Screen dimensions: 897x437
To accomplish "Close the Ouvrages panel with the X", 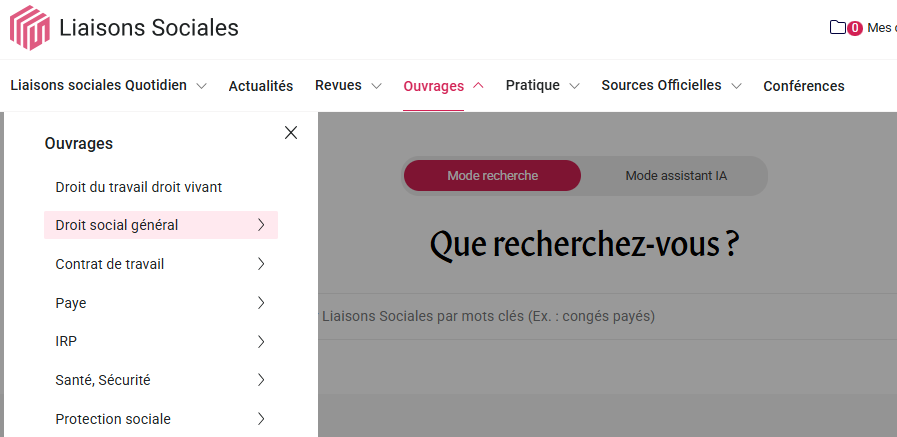I will click(x=291, y=133).
